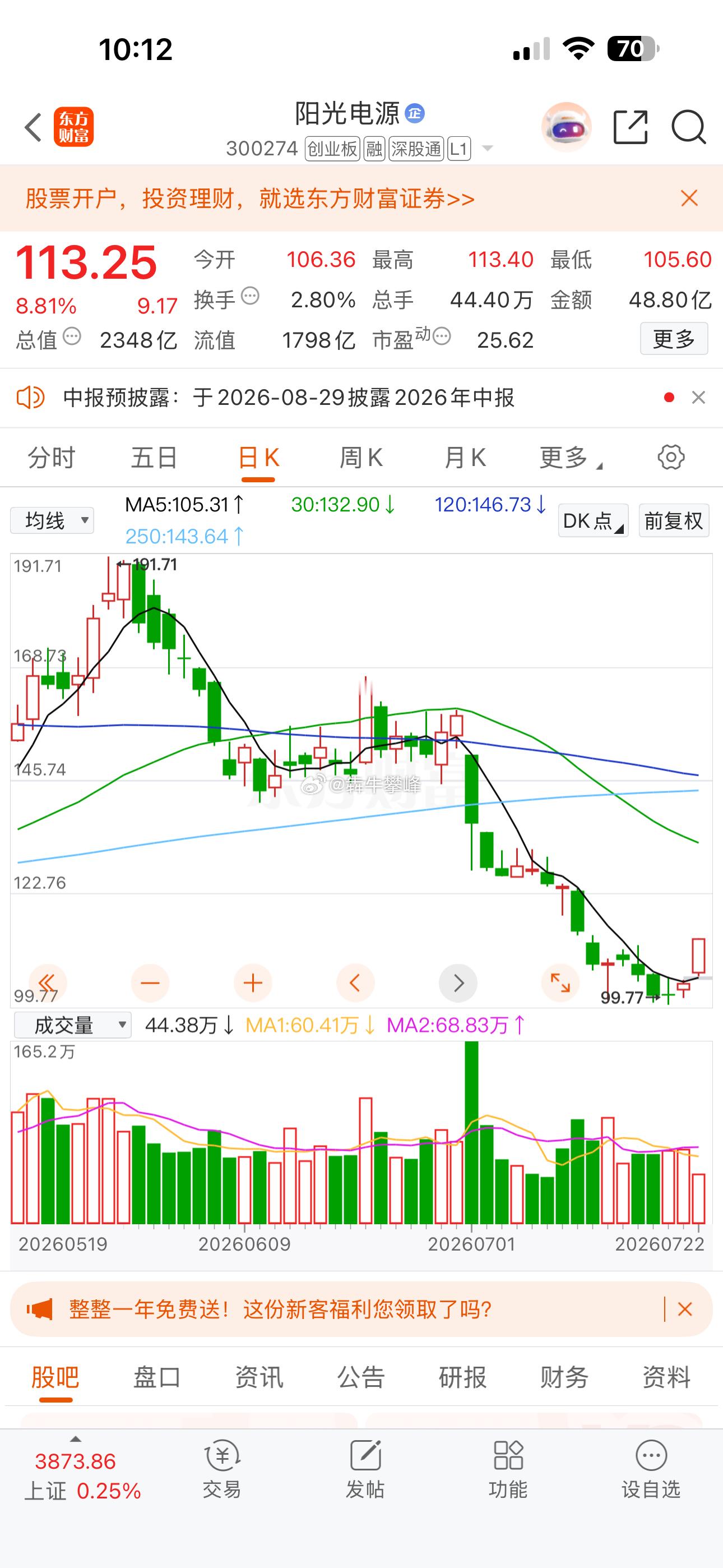This screenshot has width=723, height=1568.
Task: Close the 新客福利 banner
Action: (x=685, y=1309)
